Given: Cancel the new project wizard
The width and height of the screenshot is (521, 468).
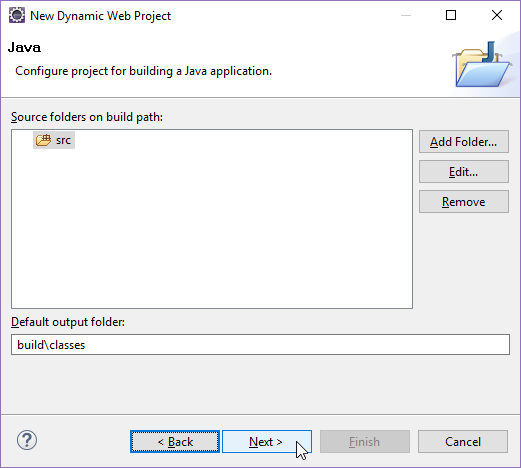Looking at the screenshot, I should (463, 442).
